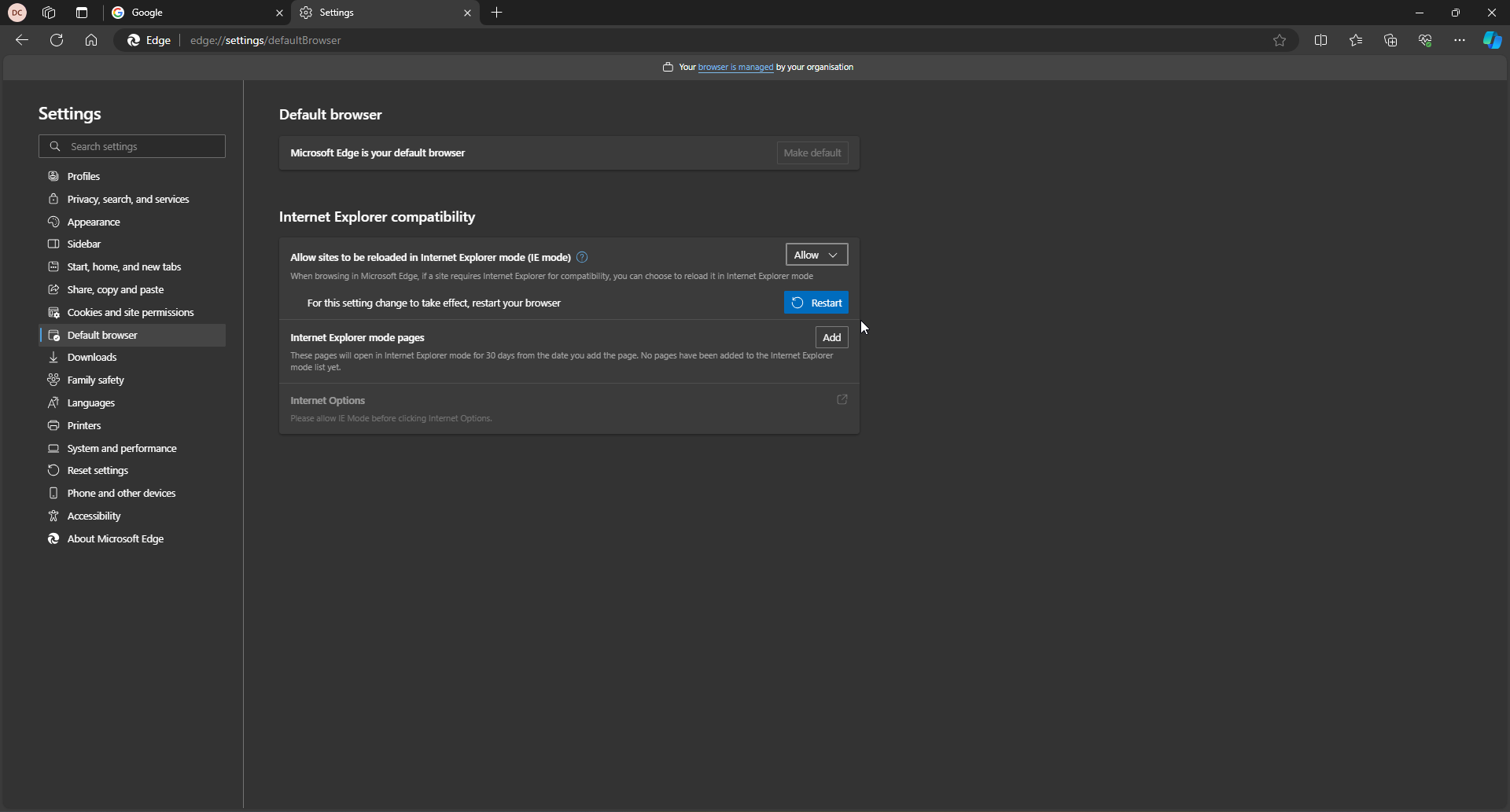The width and height of the screenshot is (1510, 812).
Task: Open Languages settings
Action: tap(132, 402)
